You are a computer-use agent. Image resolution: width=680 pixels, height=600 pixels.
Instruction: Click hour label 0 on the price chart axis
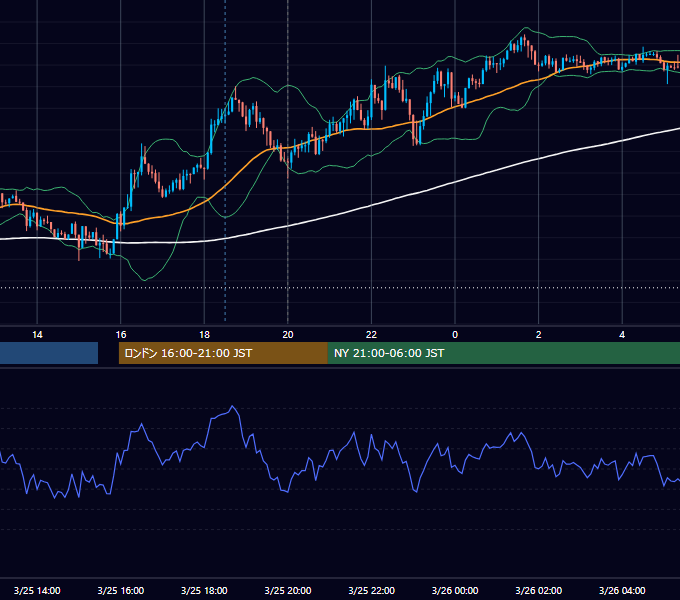[455, 335]
